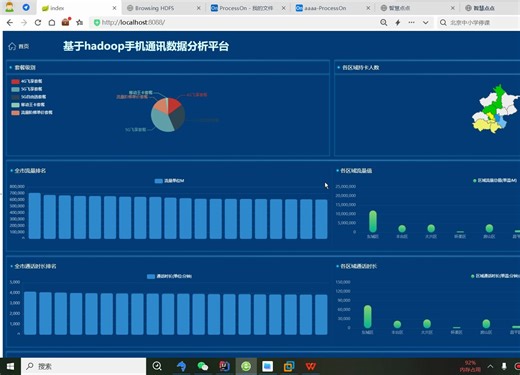
Task: Click the green shield security icon in address bar
Action: (97, 22)
